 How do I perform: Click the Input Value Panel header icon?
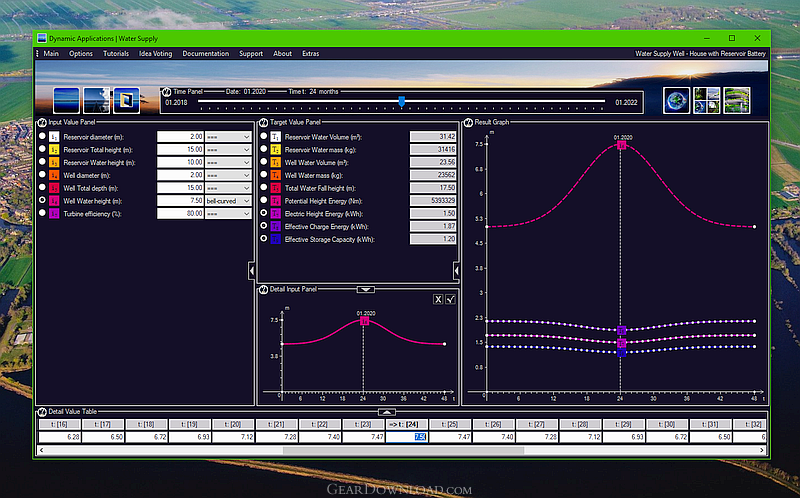(x=42, y=122)
